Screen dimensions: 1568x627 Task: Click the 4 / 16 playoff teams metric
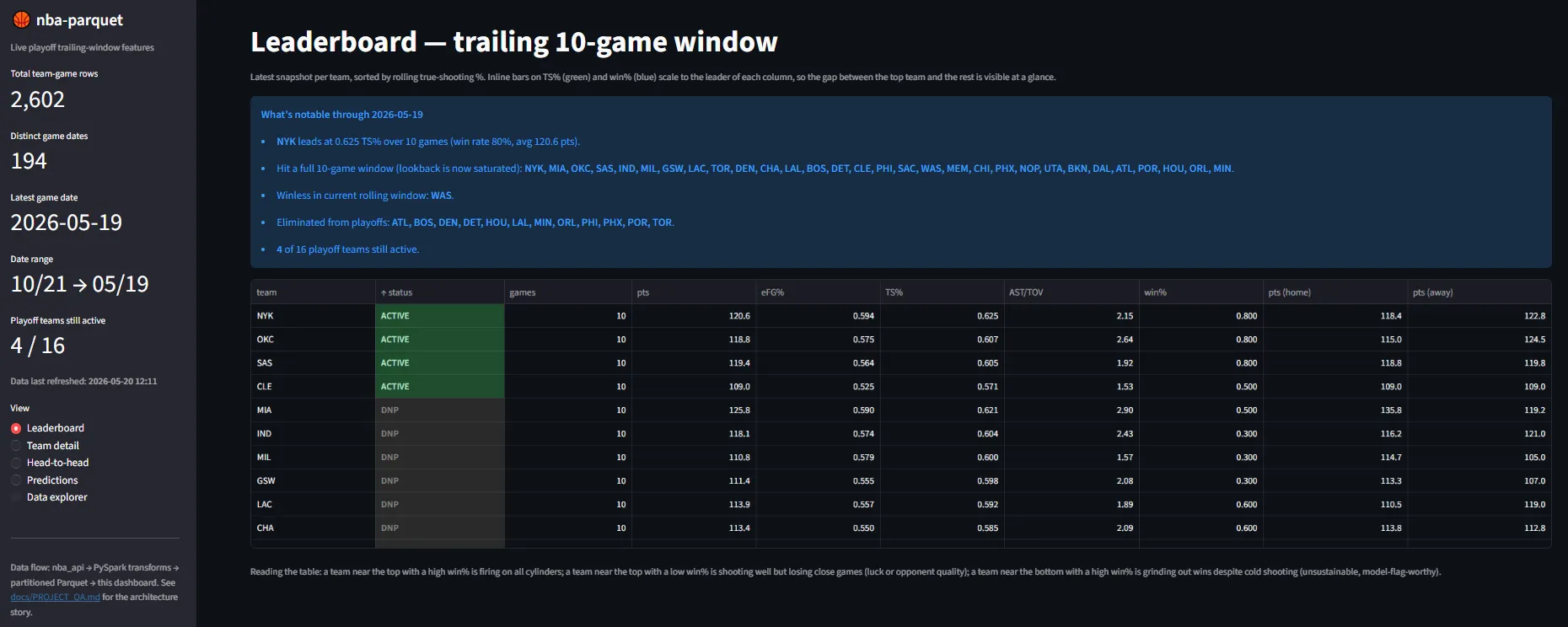[x=38, y=346]
